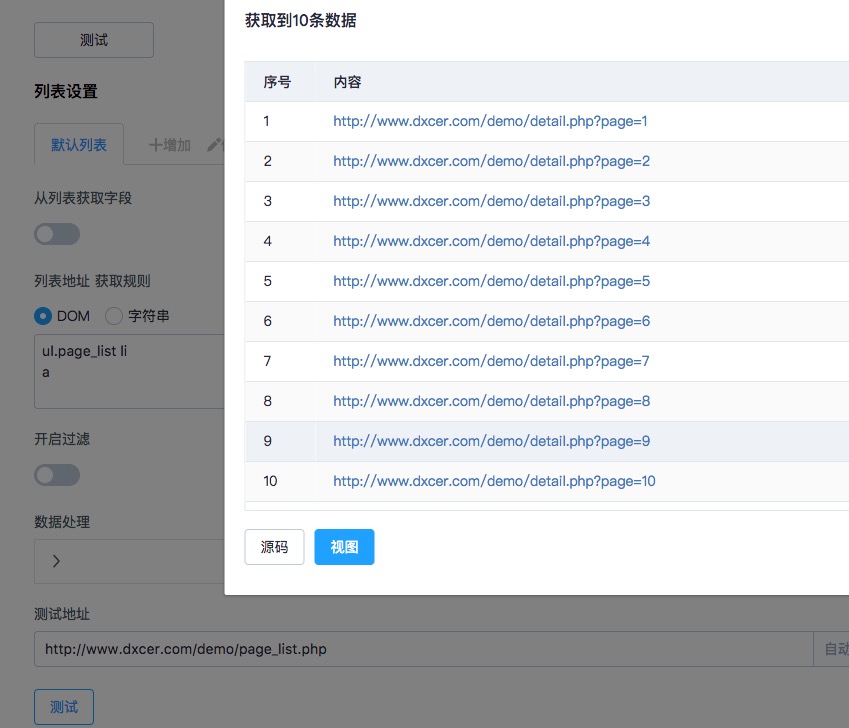Click serial number 10 in the table
The height and width of the screenshot is (728, 849).
coord(270,481)
